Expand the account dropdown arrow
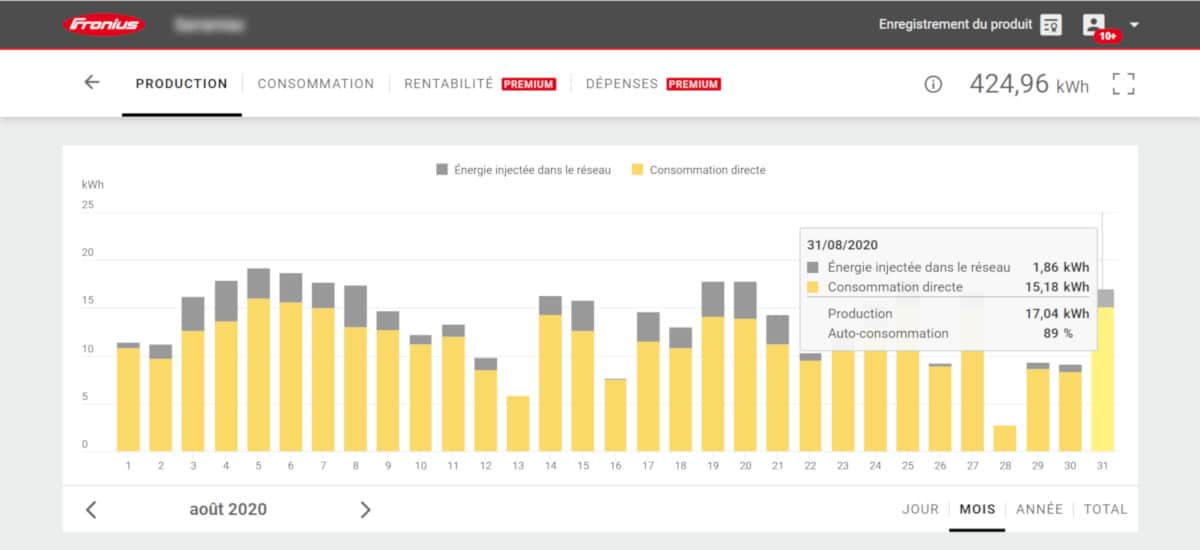The height and width of the screenshot is (550, 1200). click(1134, 25)
